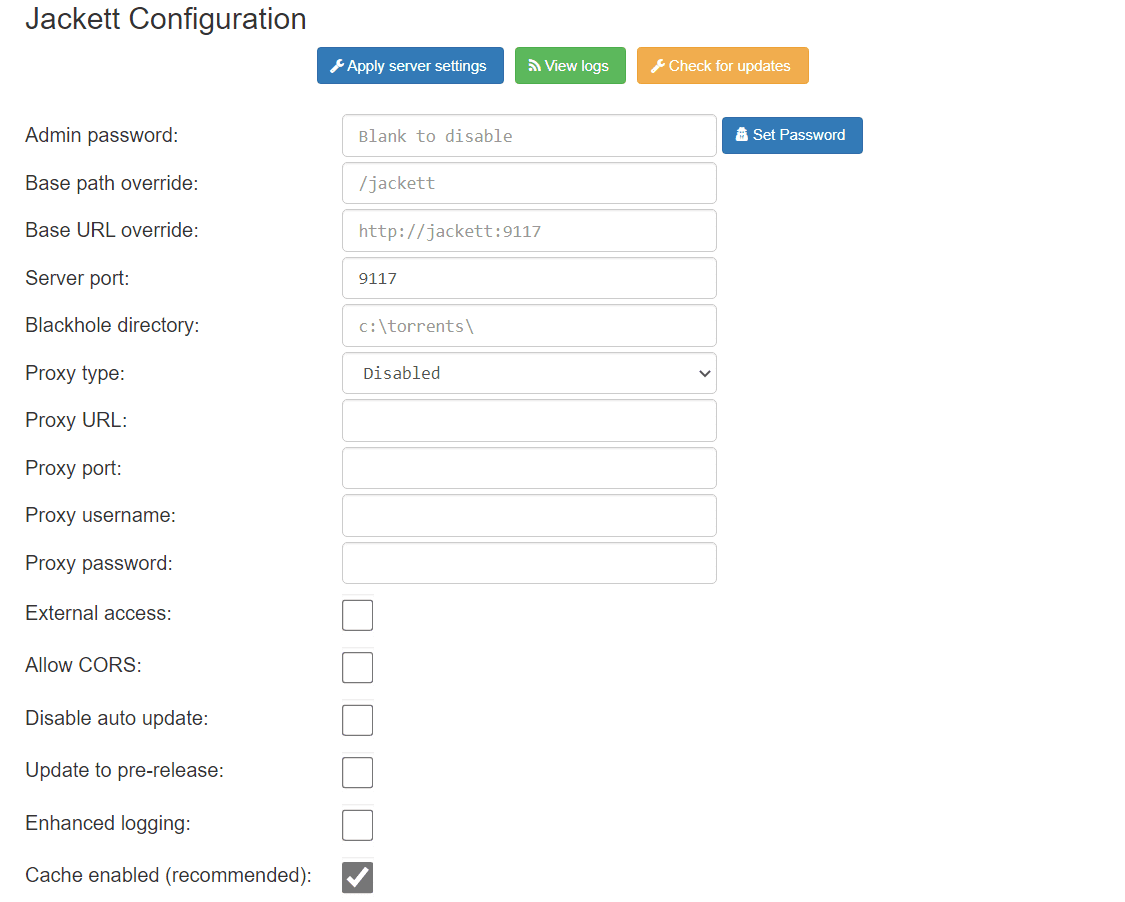
Task: Open the View logs button
Action: click(569, 66)
